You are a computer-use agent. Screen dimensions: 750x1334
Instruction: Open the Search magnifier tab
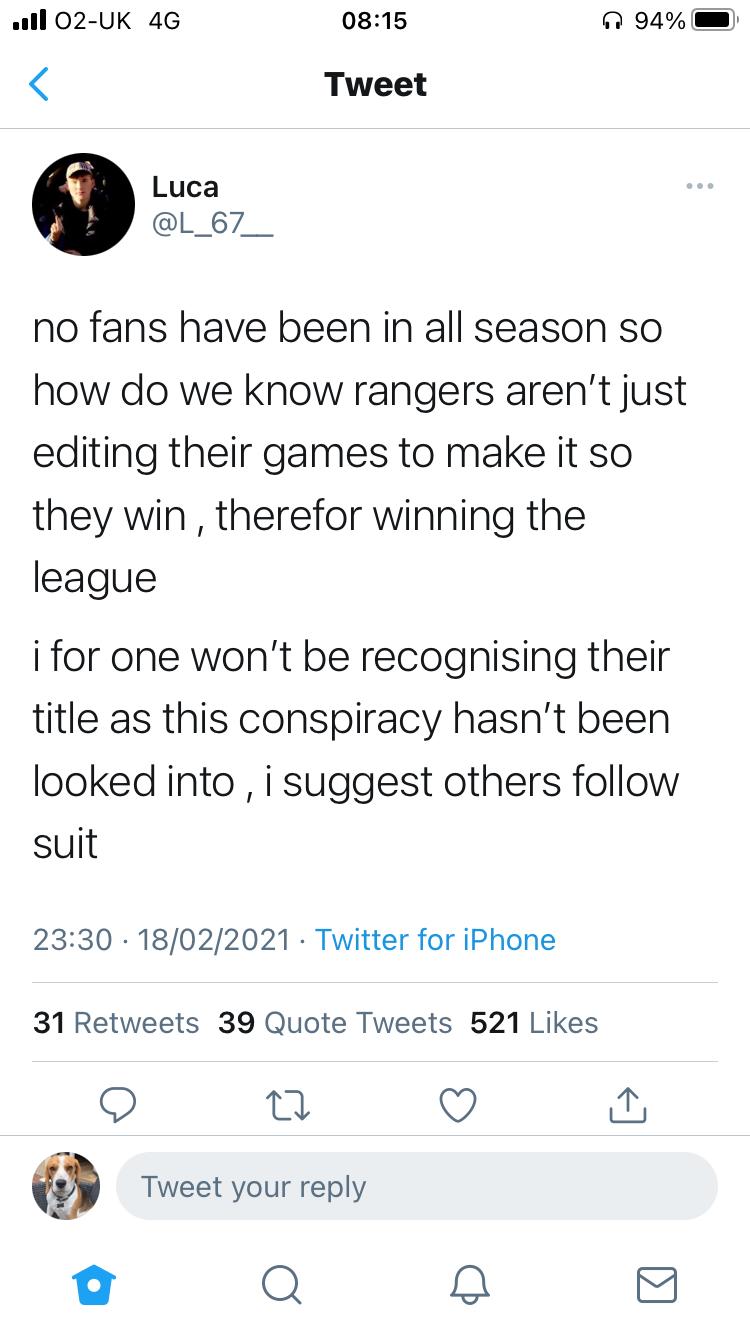coord(281,1284)
